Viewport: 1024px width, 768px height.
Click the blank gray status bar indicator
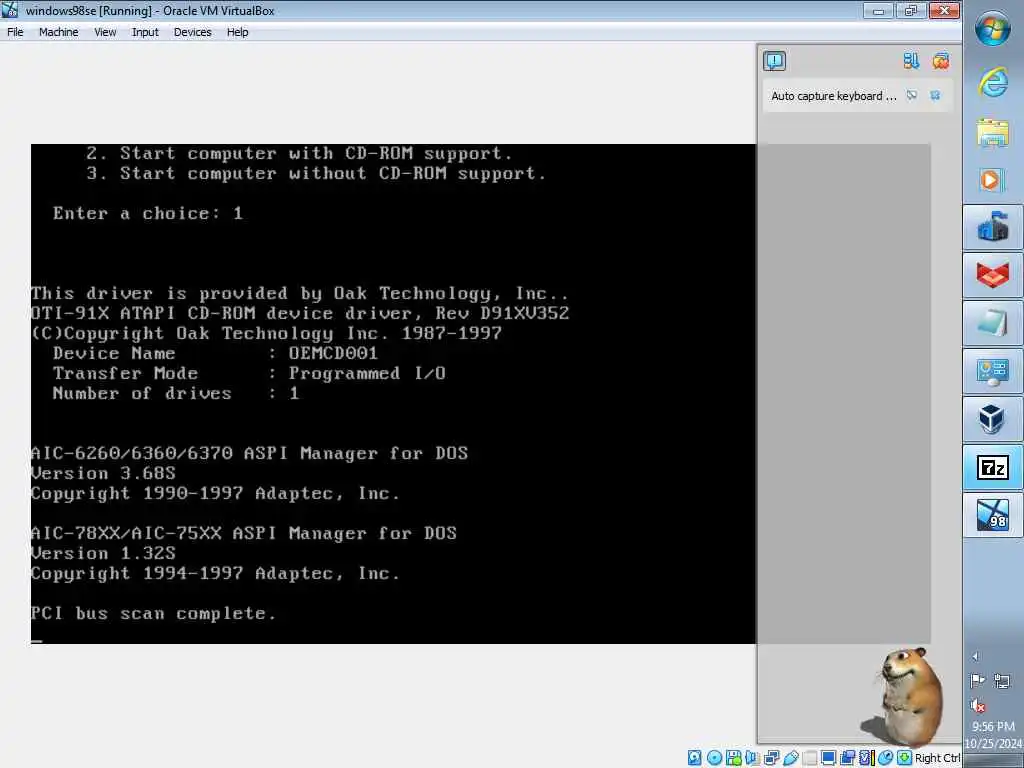[810, 758]
